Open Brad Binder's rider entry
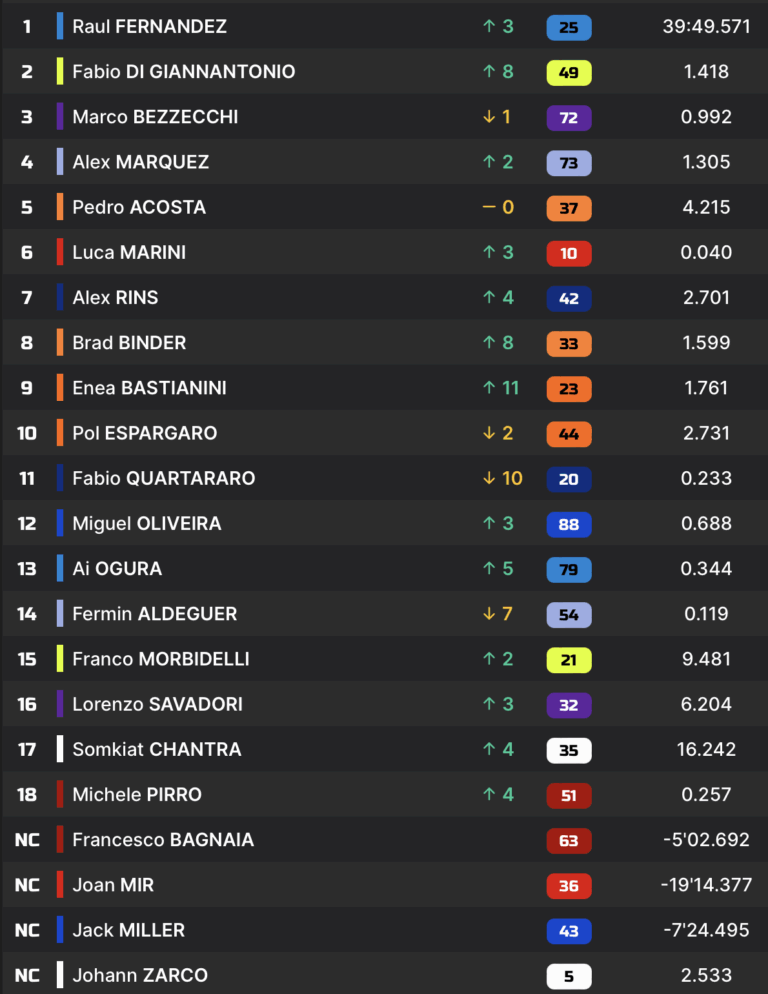768x994 pixels. tap(129, 343)
